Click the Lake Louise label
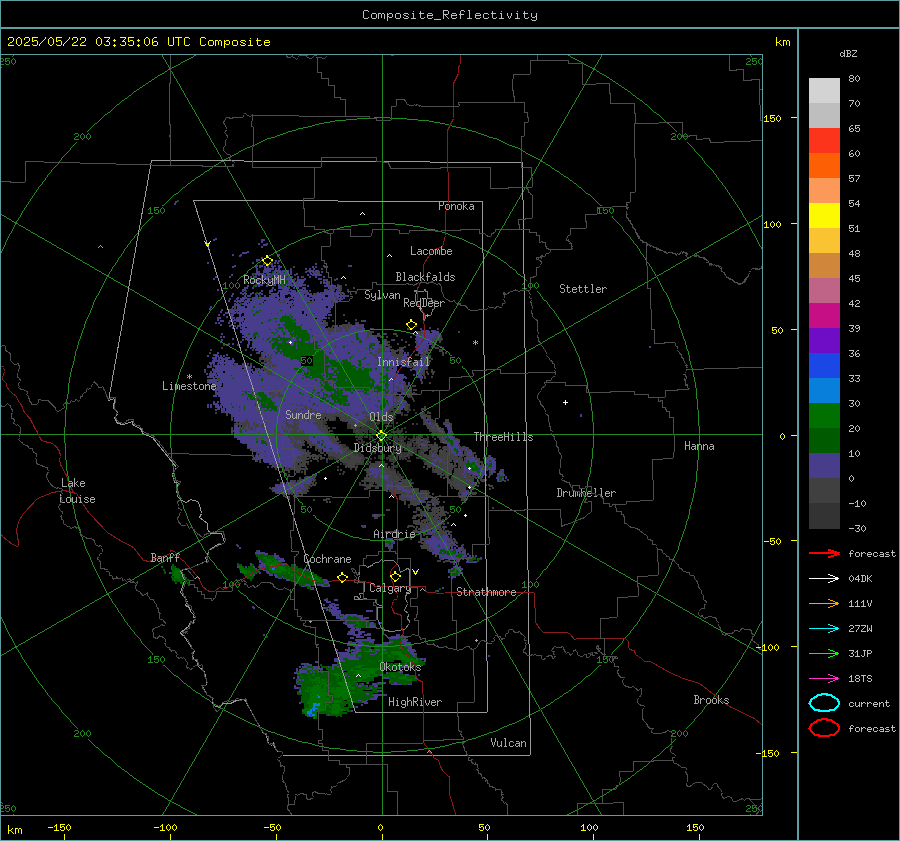The height and width of the screenshot is (841, 900). pyautogui.click(x=77, y=491)
